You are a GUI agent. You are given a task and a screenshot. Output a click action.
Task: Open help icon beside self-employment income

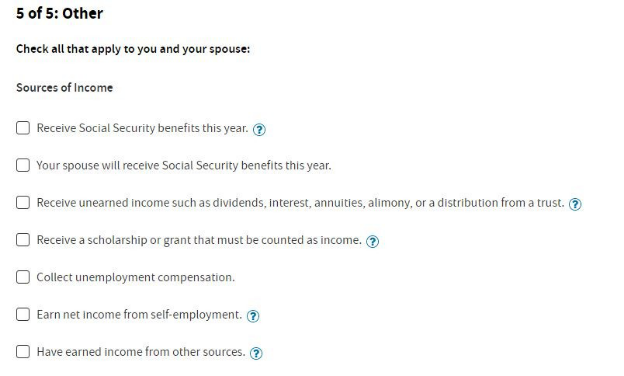253,316
